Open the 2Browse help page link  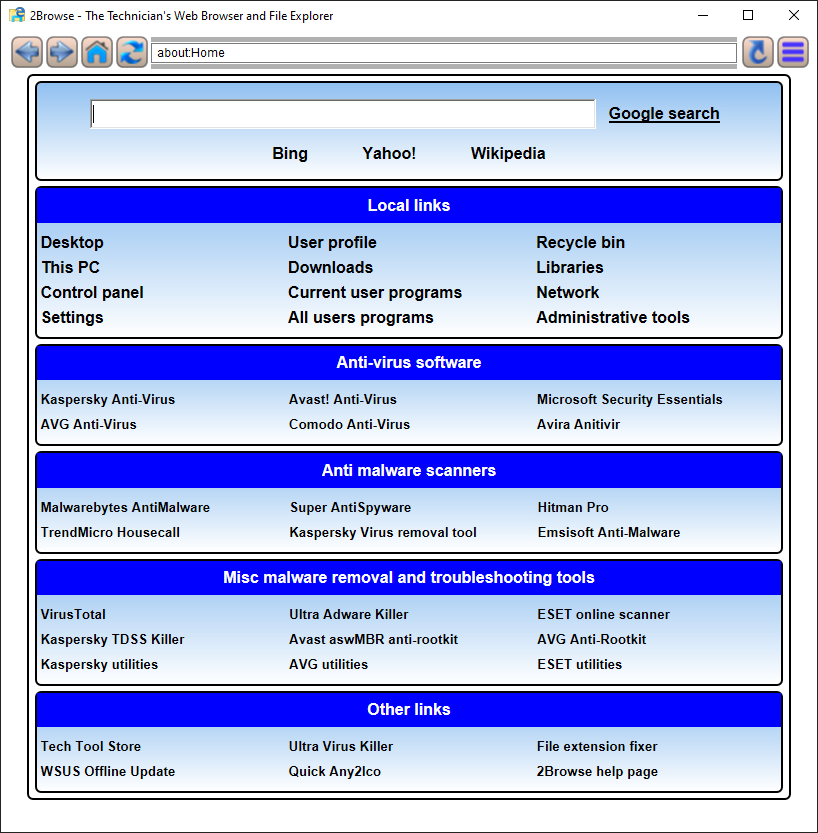click(597, 772)
